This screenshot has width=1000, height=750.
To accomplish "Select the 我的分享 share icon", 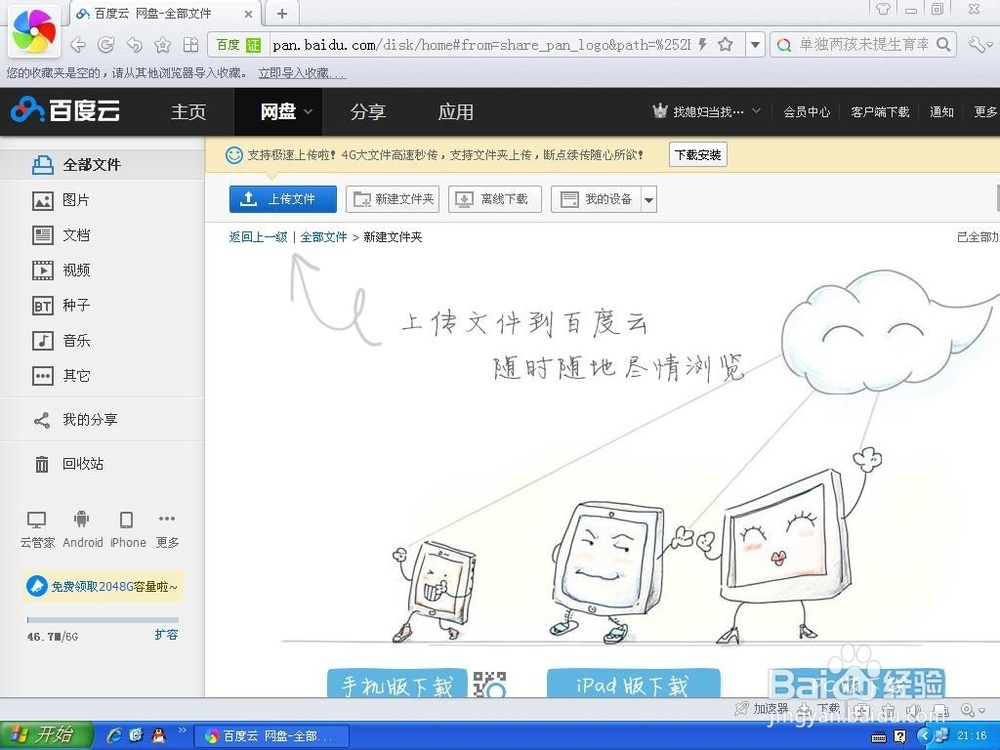I will [x=42, y=419].
